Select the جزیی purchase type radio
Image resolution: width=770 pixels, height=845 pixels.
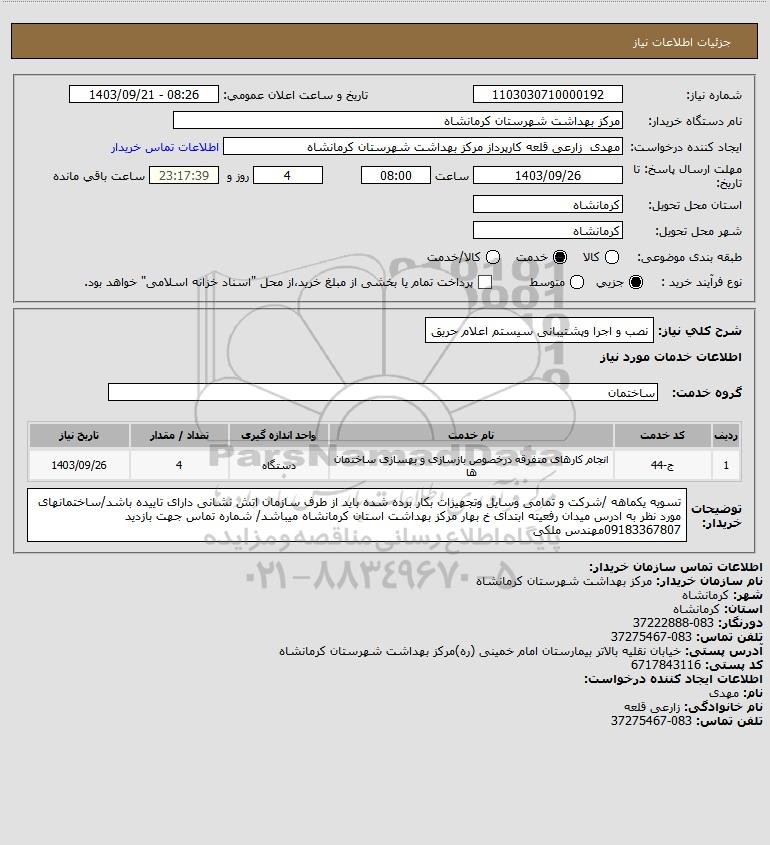click(x=636, y=282)
